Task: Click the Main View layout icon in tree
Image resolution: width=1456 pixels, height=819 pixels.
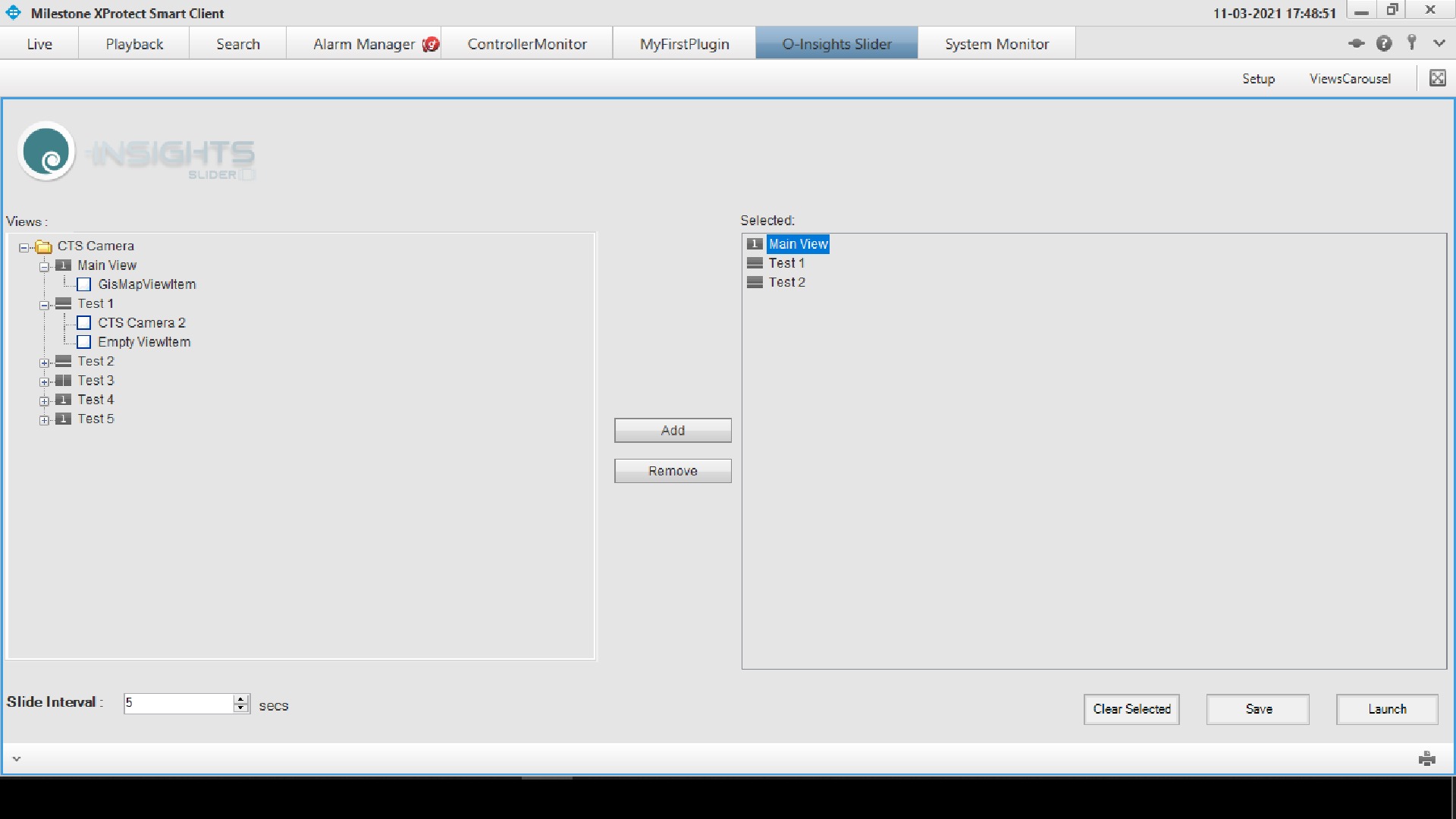Action: pyautogui.click(x=64, y=265)
